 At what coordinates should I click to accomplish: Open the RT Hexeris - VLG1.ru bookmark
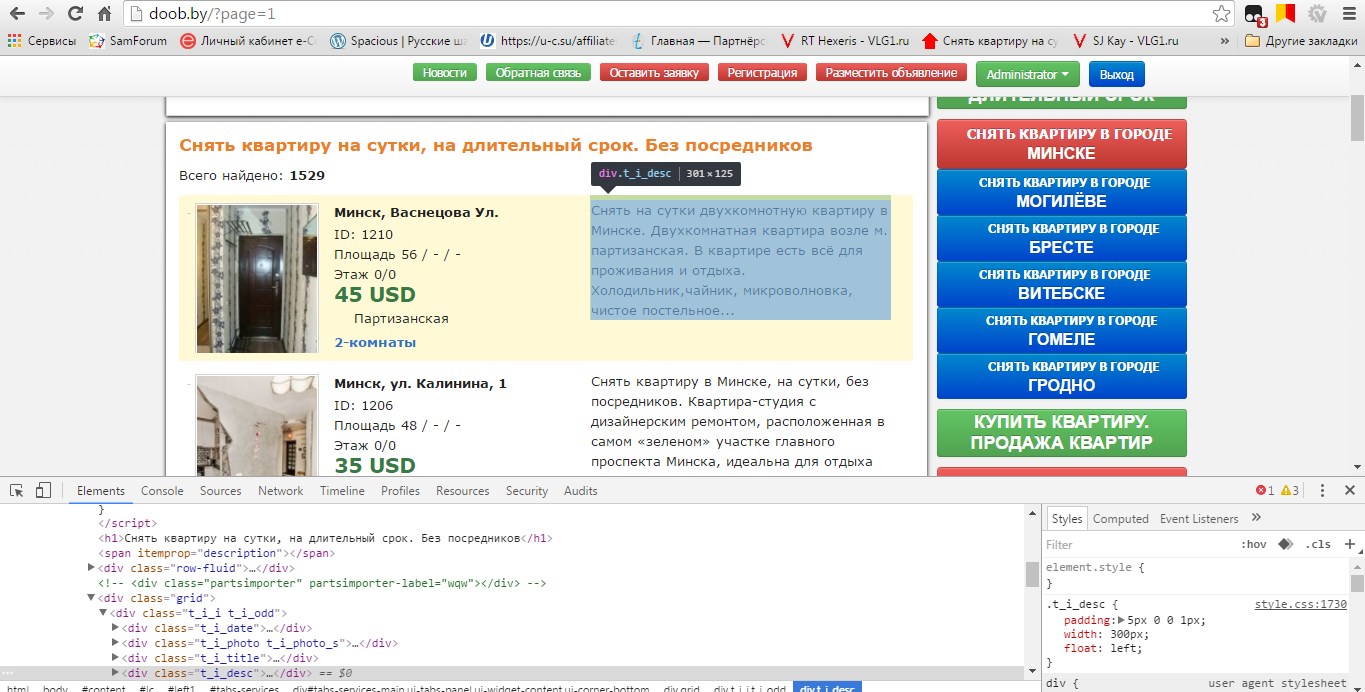(x=845, y=41)
